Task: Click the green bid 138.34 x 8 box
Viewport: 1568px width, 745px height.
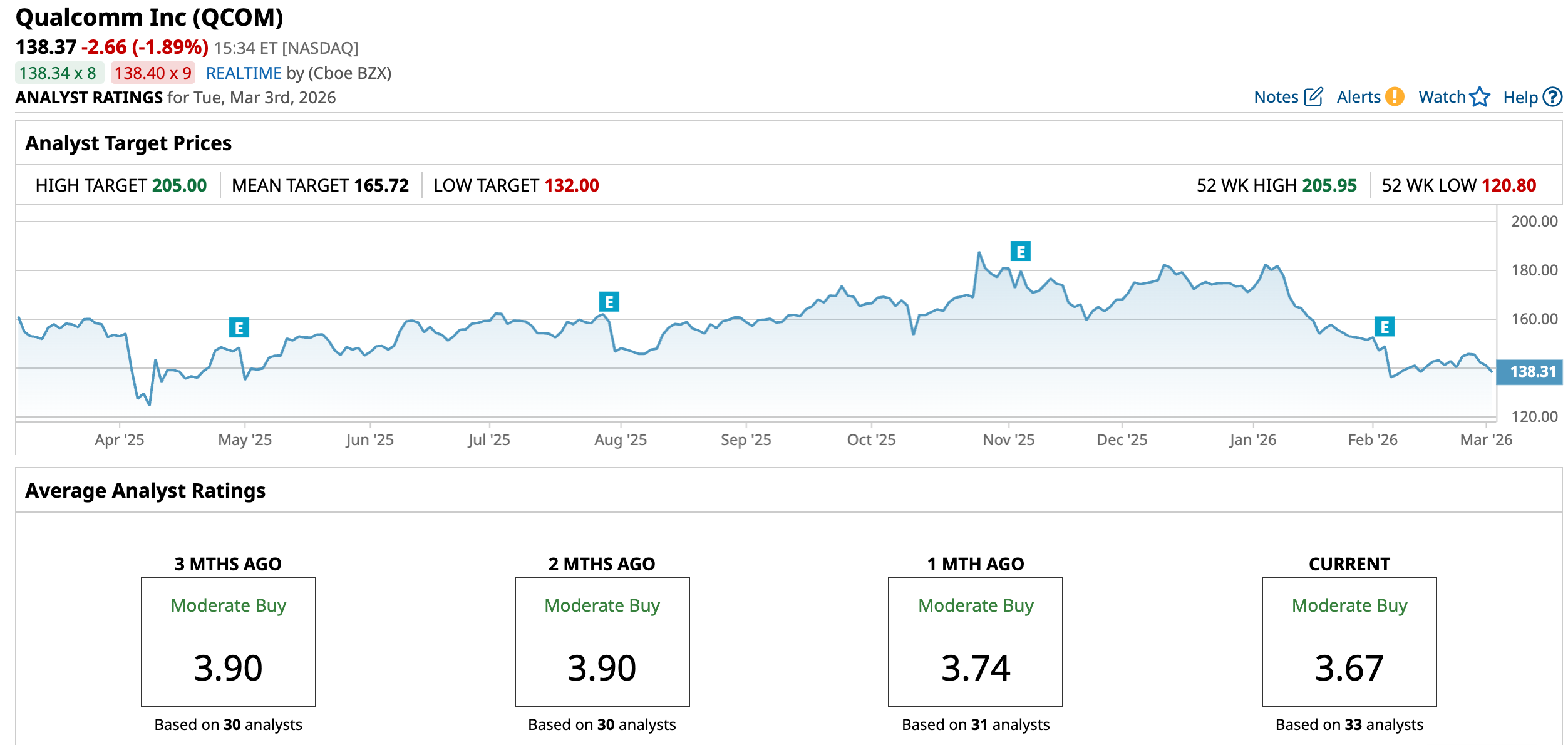Action: coord(58,73)
